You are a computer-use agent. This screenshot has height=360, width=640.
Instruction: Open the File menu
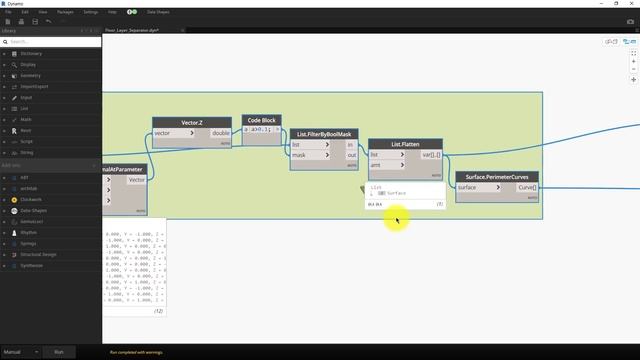point(8,12)
